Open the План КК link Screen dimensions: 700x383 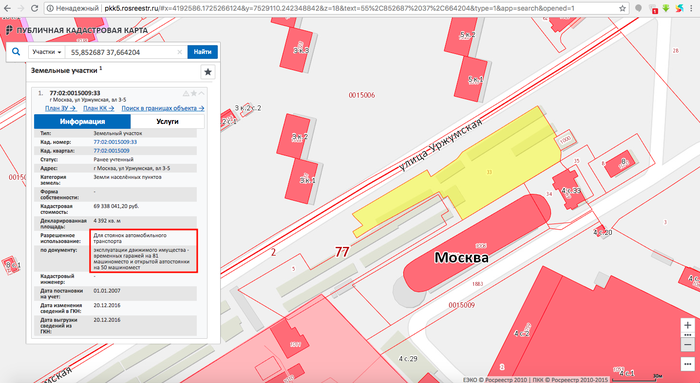(x=99, y=108)
